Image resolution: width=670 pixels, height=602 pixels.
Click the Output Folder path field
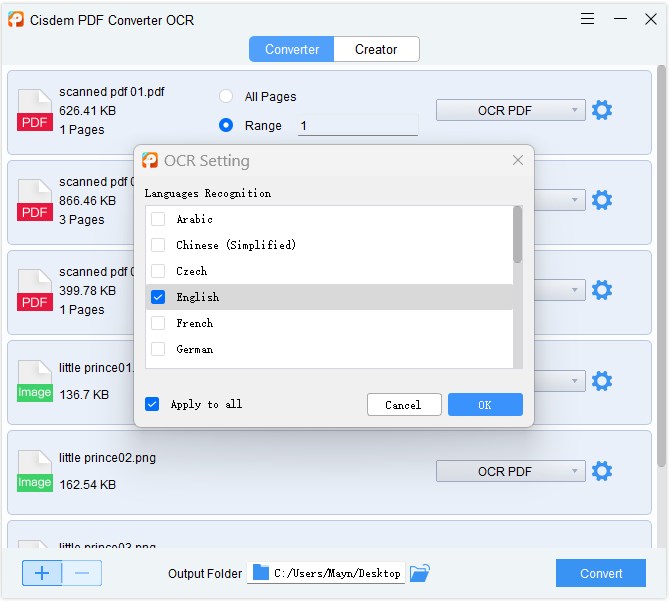(x=326, y=573)
